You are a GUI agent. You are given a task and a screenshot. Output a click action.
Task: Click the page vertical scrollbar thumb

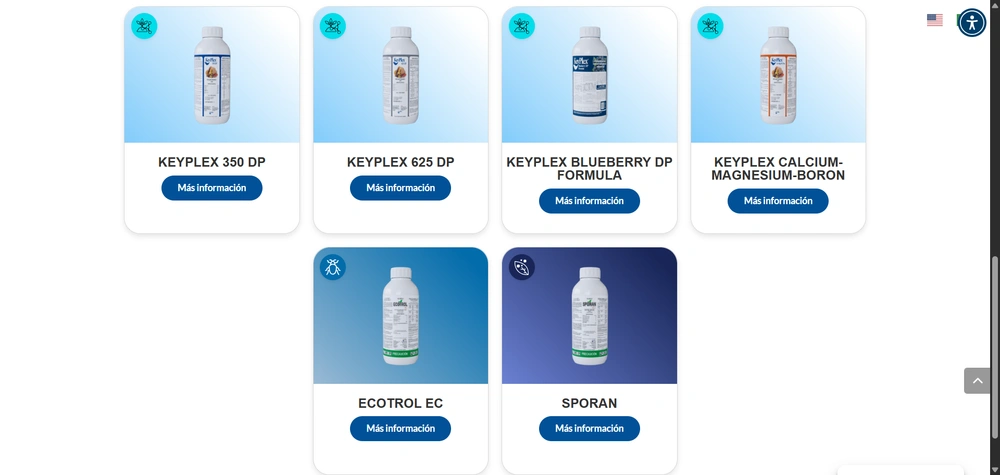point(996,347)
